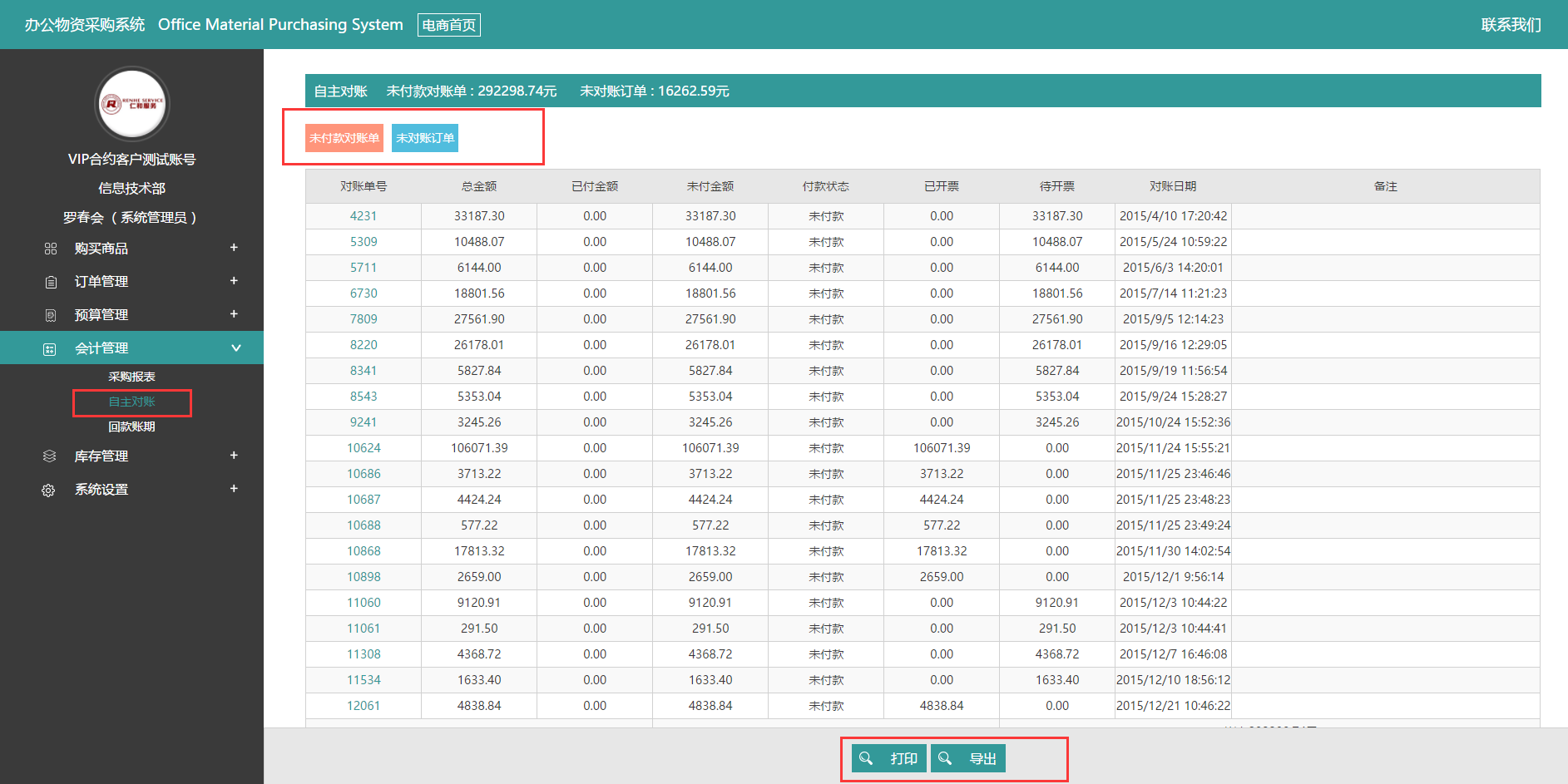Image resolution: width=1568 pixels, height=784 pixels.
Task: Click the clipboard icon beside 订单管理
Action: (x=51, y=282)
